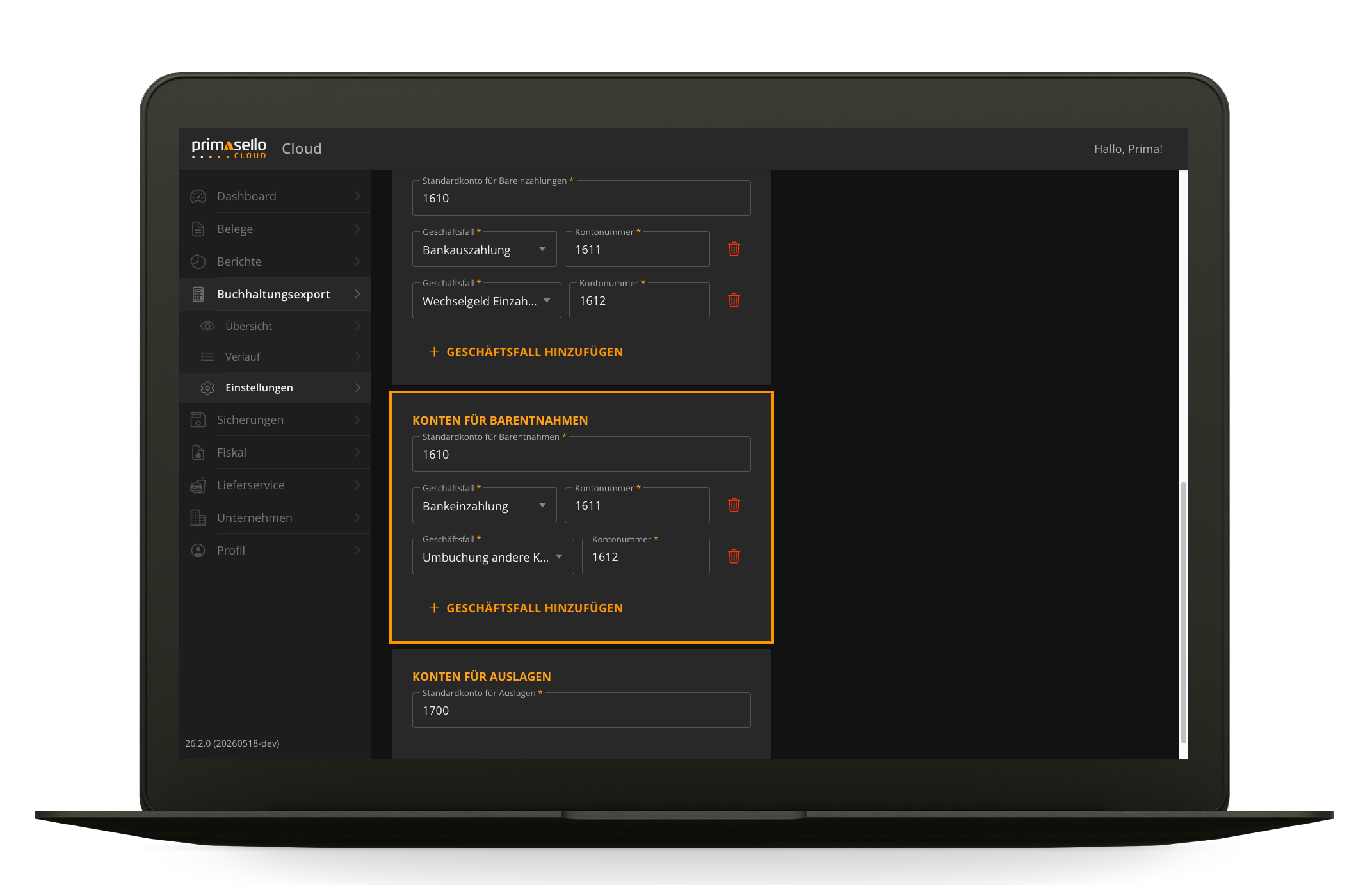Image resolution: width=1372 pixels, height=885 pixels.
Task: Edit Standardkonto für Barentnahmen field
Action: (x=581, y=455)
